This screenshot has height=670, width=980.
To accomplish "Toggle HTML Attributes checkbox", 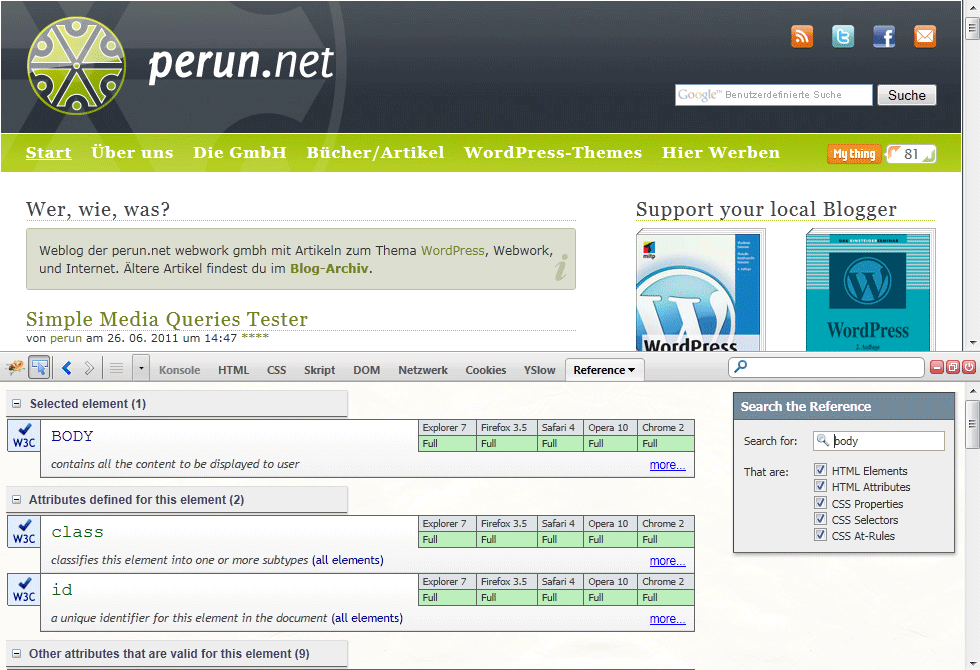I will [821, 486].
